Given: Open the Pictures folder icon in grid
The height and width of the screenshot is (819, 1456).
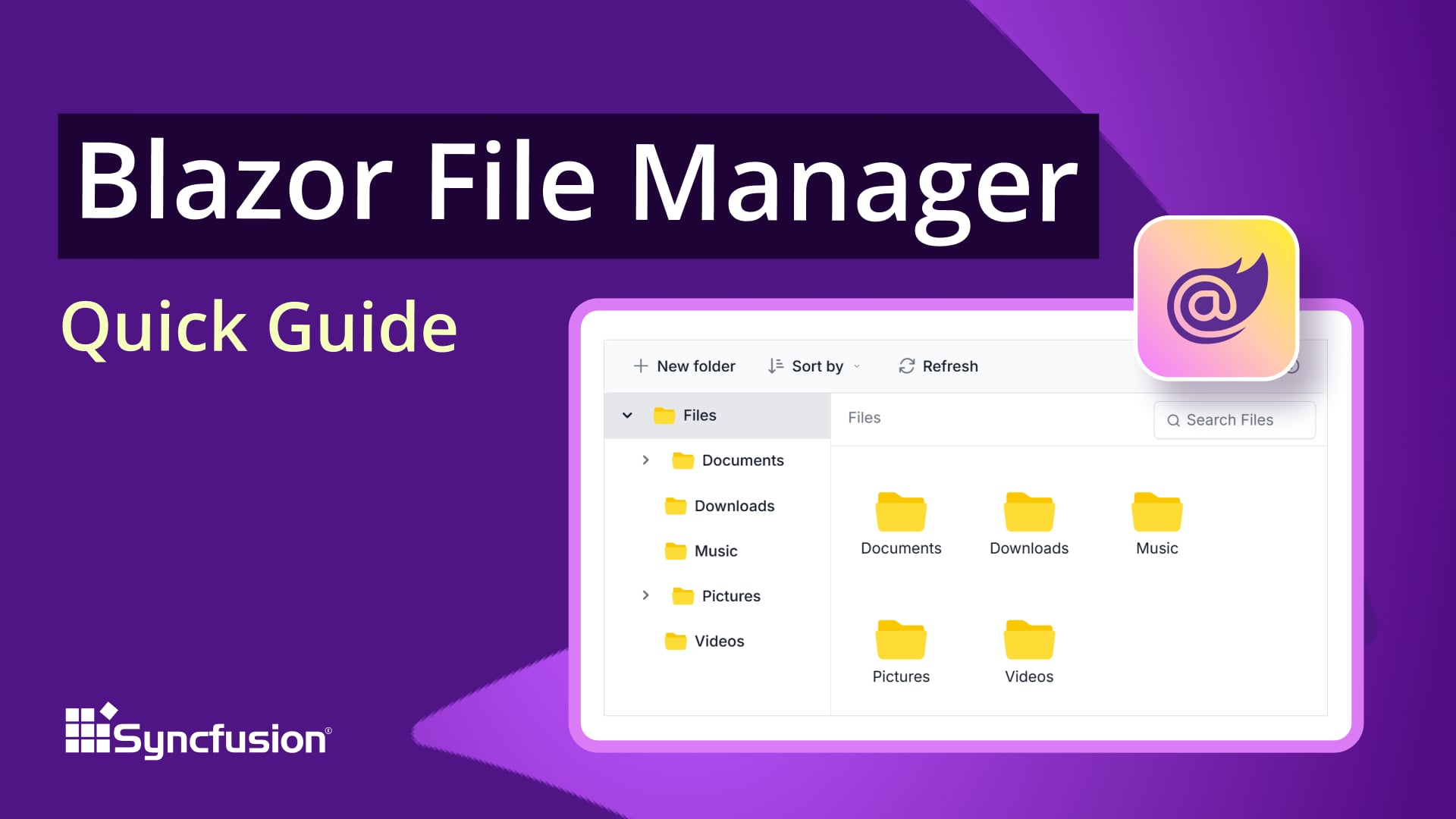Looking at the screenshot, I should (901, 640).
